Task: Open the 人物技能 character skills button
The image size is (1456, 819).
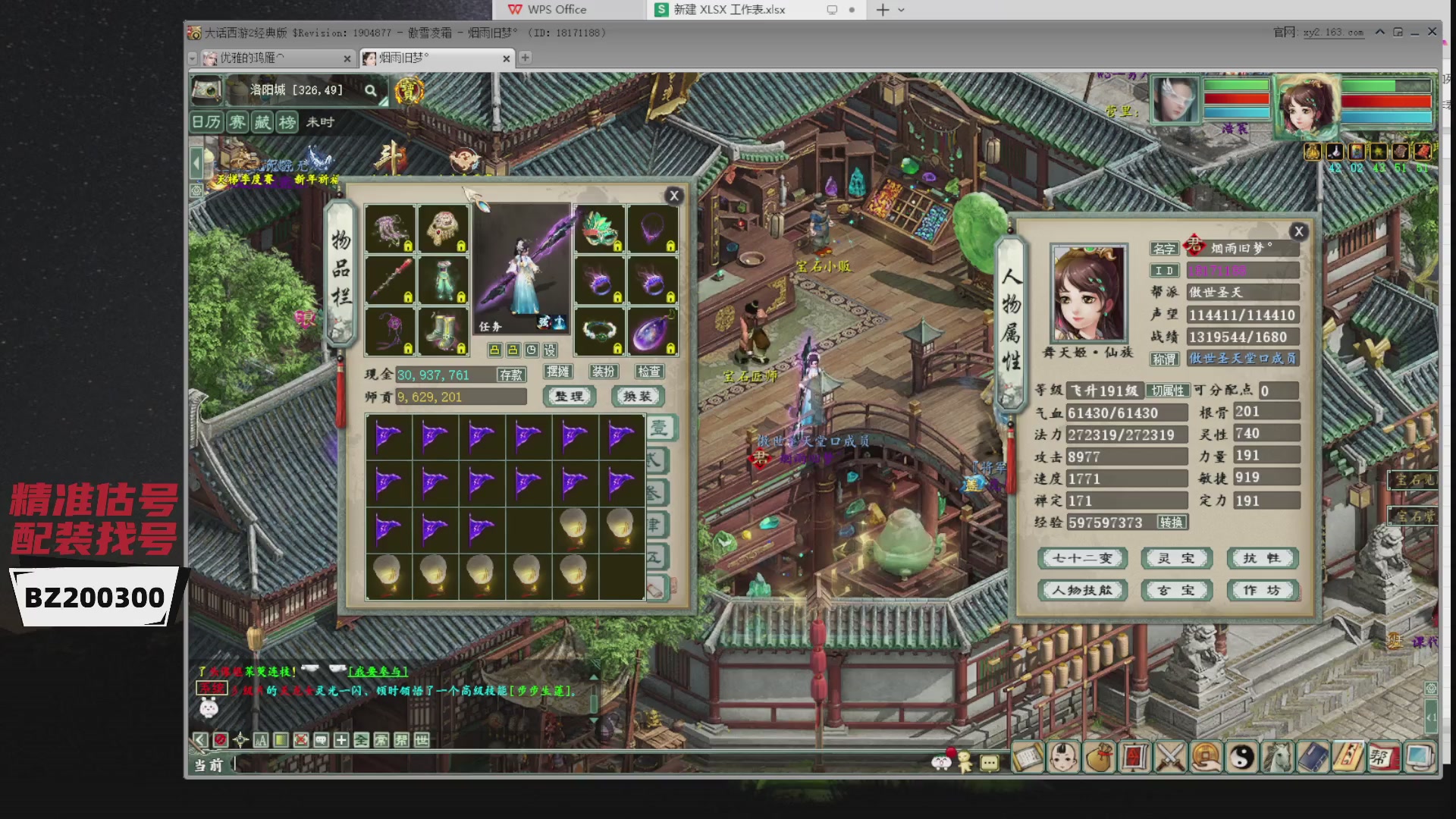Action: click(1082, 590)
